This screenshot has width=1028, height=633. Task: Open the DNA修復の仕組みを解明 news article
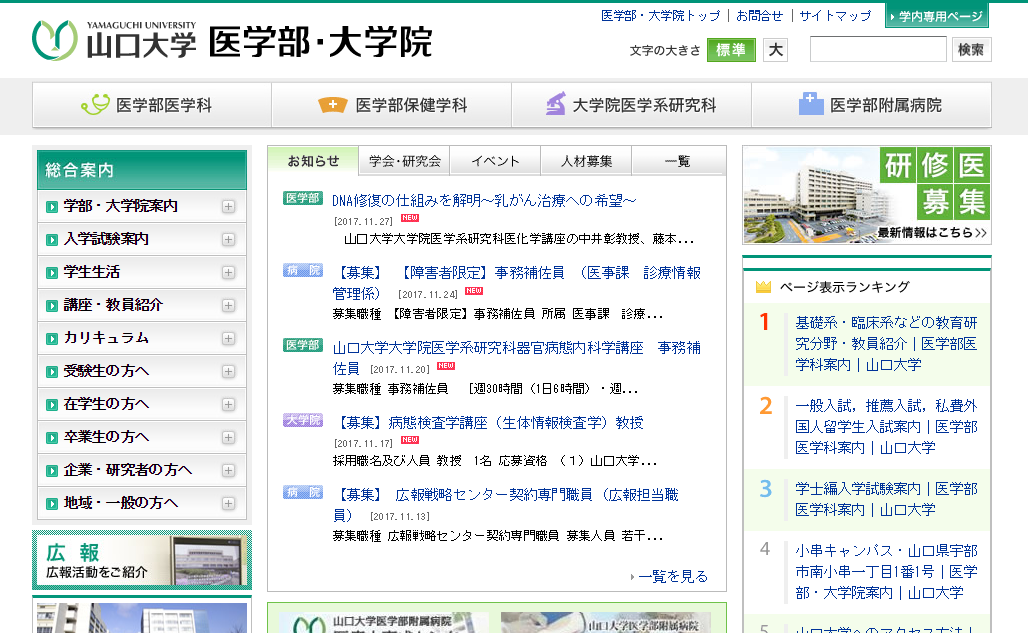(x=484, y=201)
